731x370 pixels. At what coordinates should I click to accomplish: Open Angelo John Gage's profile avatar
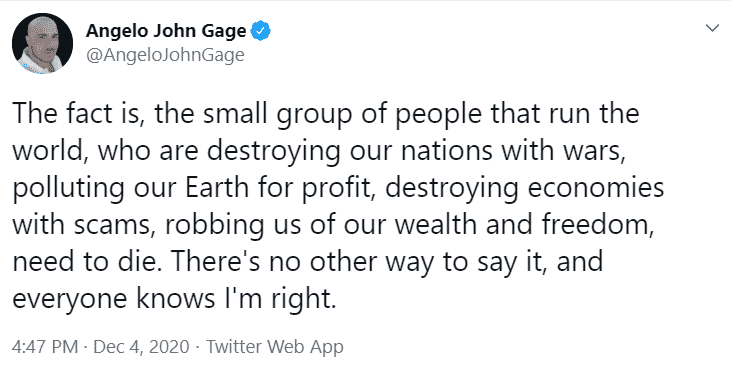coord(42,43)
